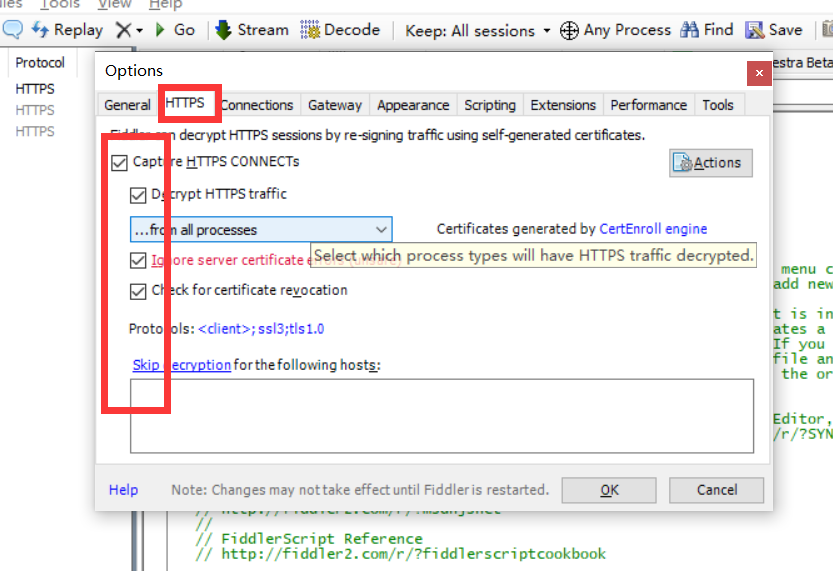
Task: Click the X remove sessions icon
Action: click(x=123, y=30)
